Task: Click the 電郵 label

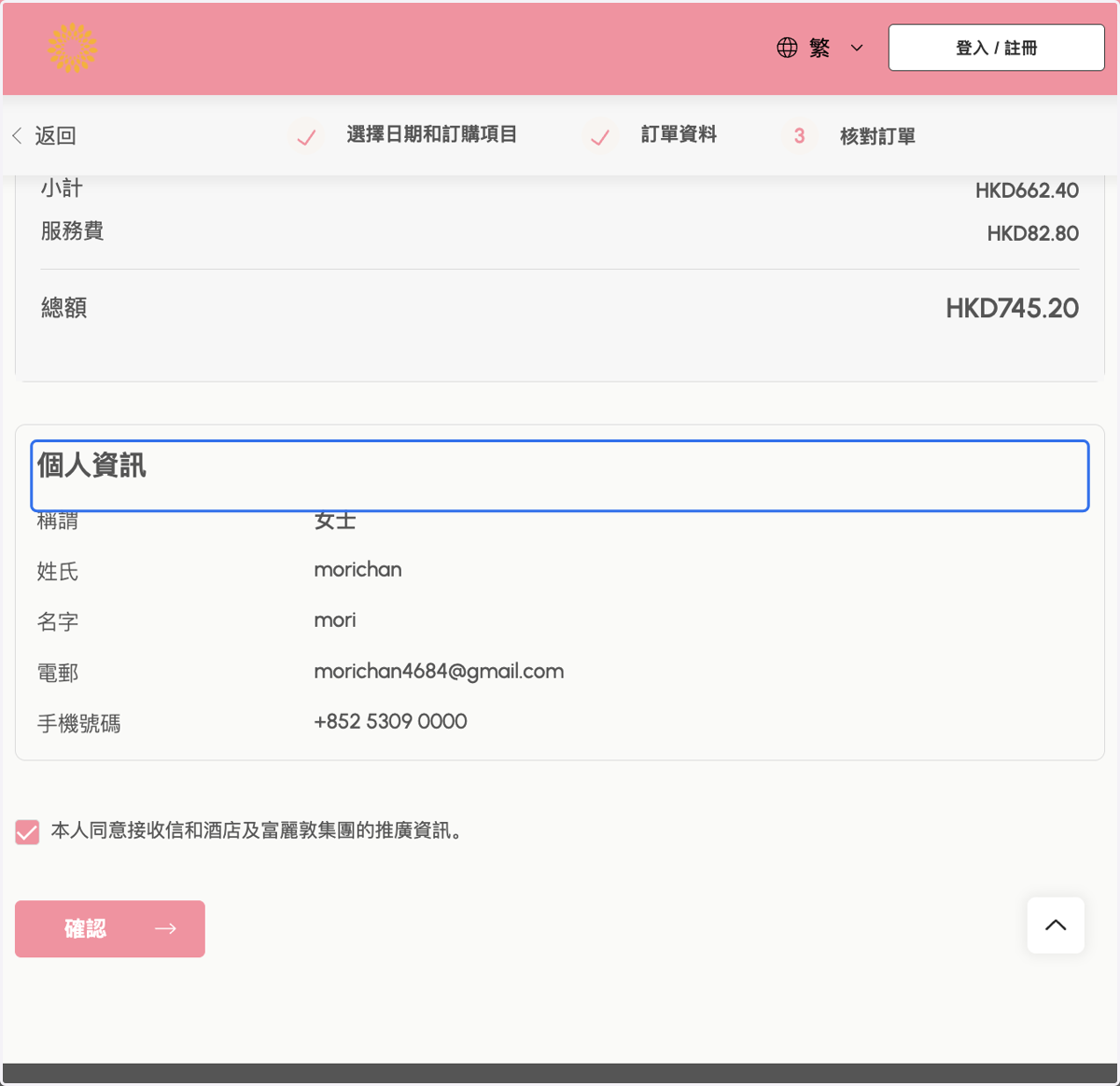Action: (x=57, y=673)
